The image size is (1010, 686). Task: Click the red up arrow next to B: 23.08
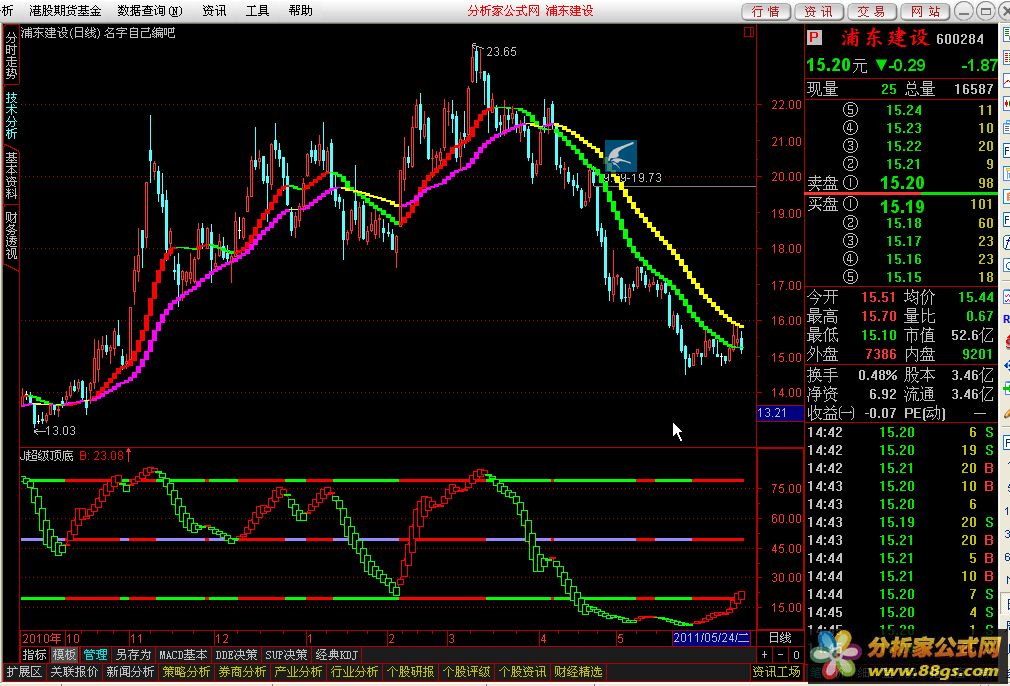pos(128,455)
